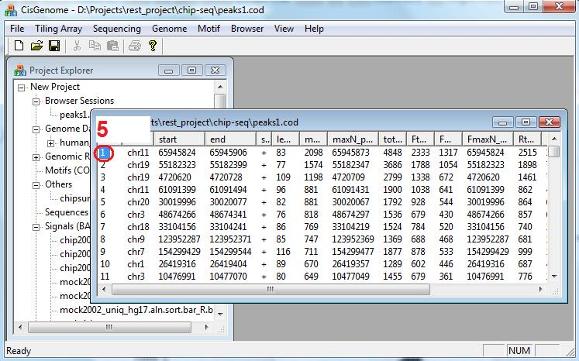Click the Project Explorer panel icon

click(20, 70)
